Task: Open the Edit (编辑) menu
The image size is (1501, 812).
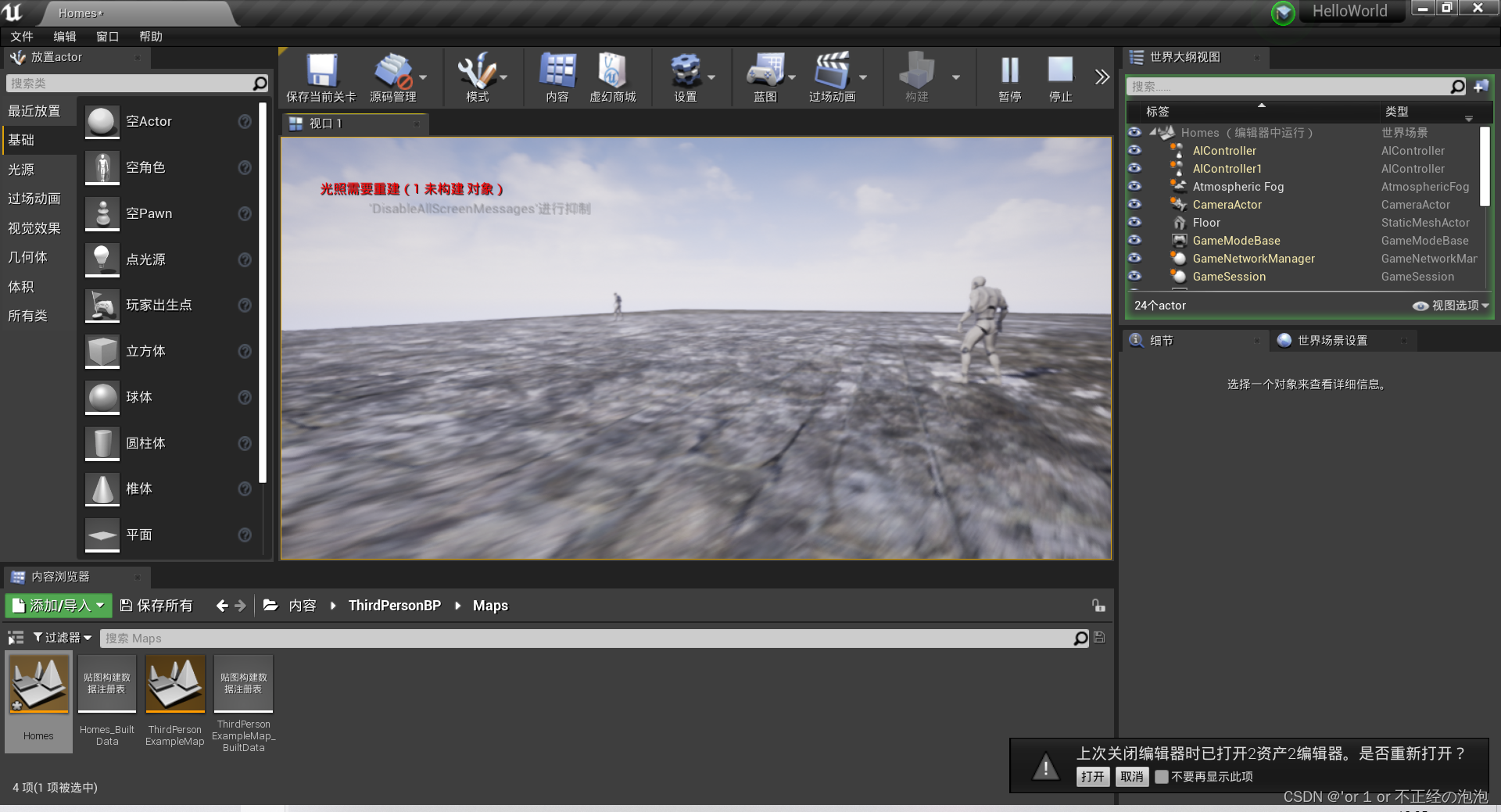Action: point(64,37)
